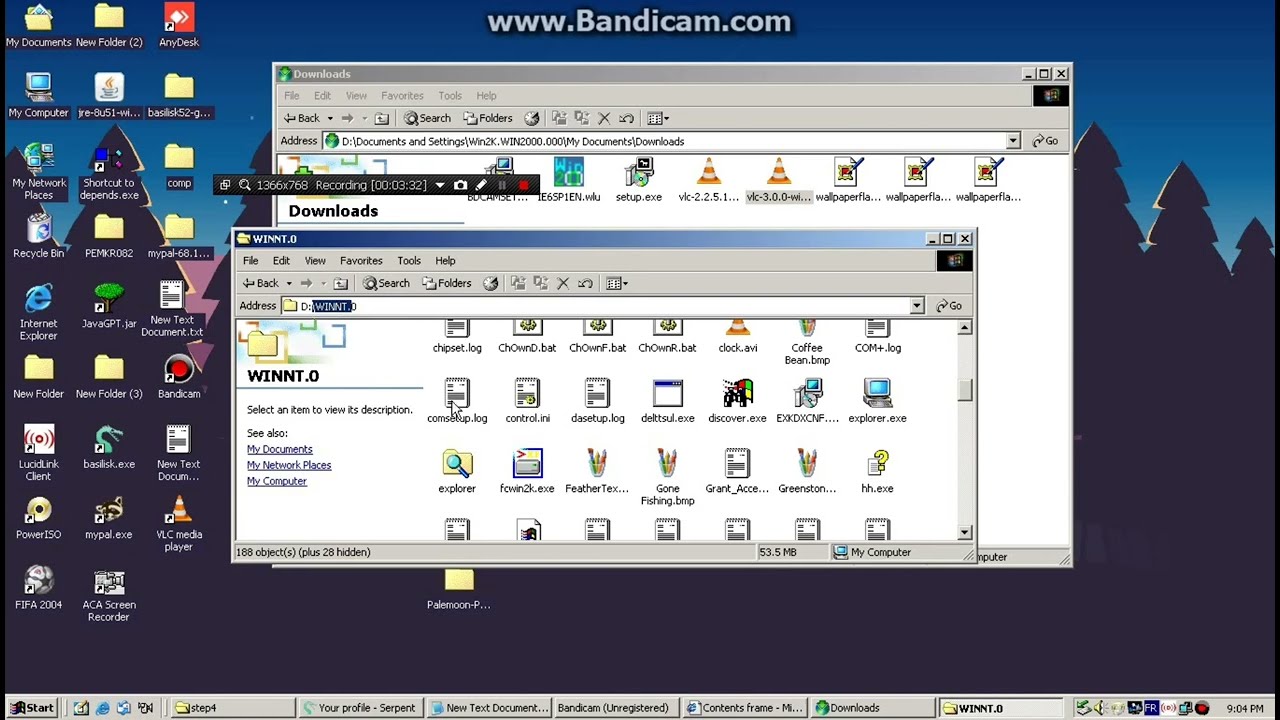This screenshot has height=720, width=1280.
Task: Open the PowerISO desktop shortcut
Action: pos(38,518)
